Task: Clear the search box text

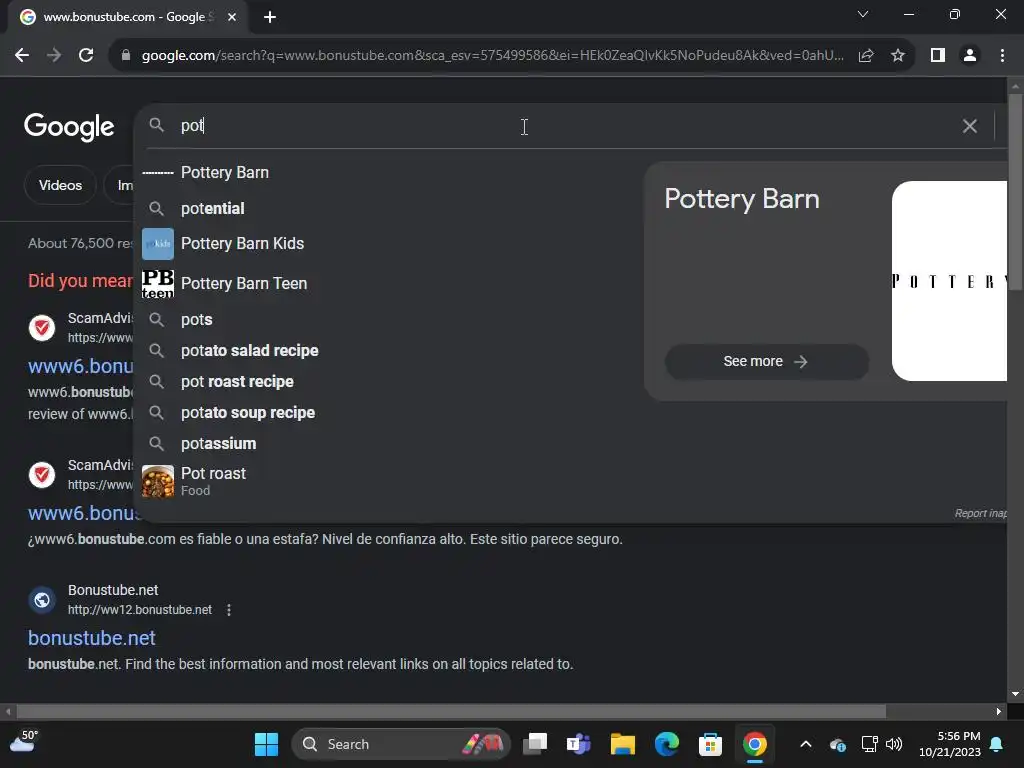Action: point(970,126)
